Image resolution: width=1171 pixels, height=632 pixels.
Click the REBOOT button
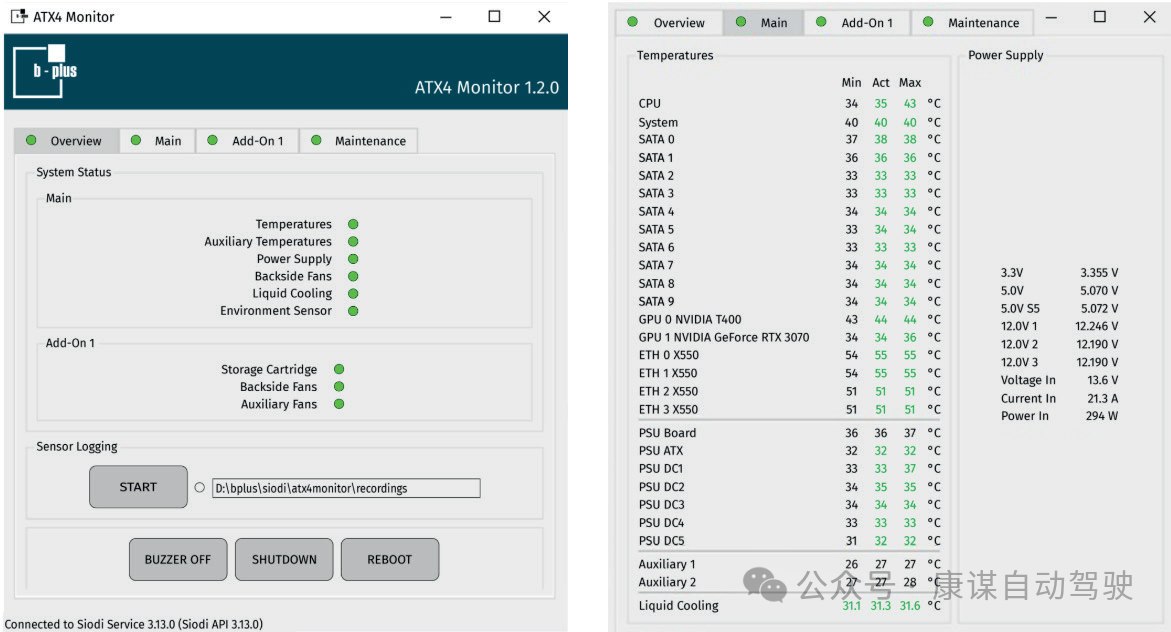(390, 560)
